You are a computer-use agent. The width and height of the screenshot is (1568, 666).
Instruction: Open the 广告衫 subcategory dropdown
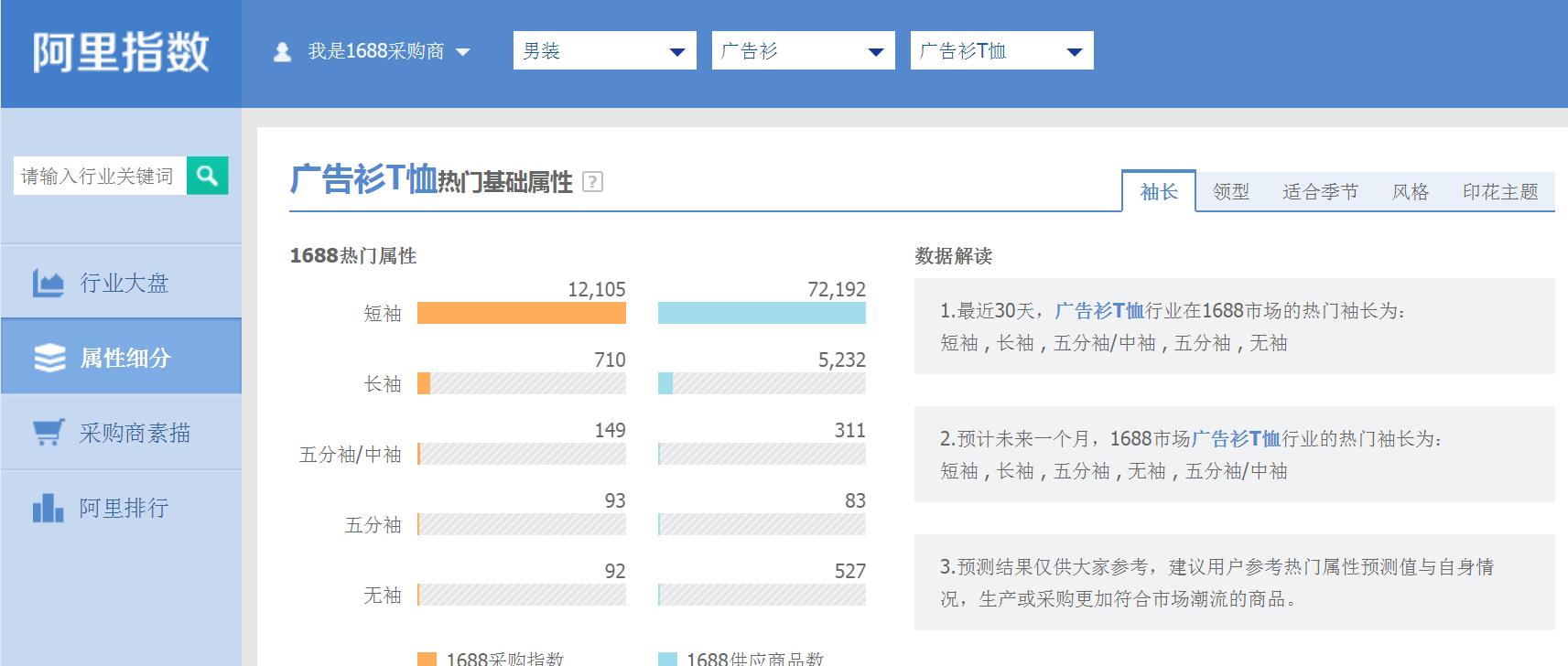pos(804,50)
